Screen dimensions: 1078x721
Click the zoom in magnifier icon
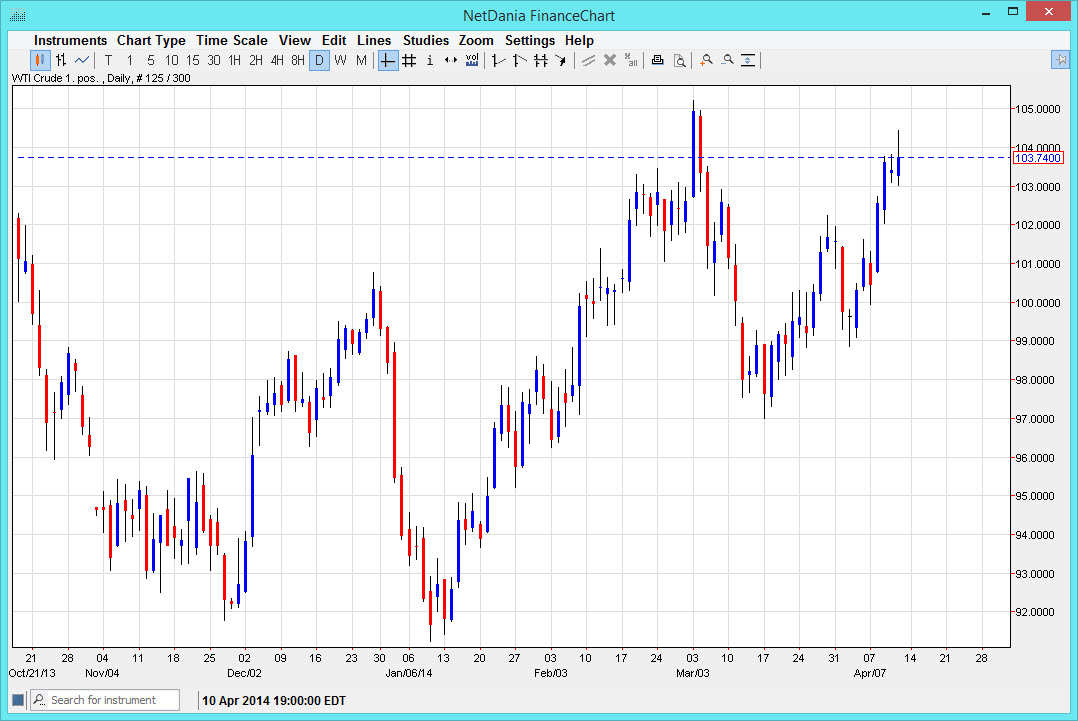click(706, 61)
